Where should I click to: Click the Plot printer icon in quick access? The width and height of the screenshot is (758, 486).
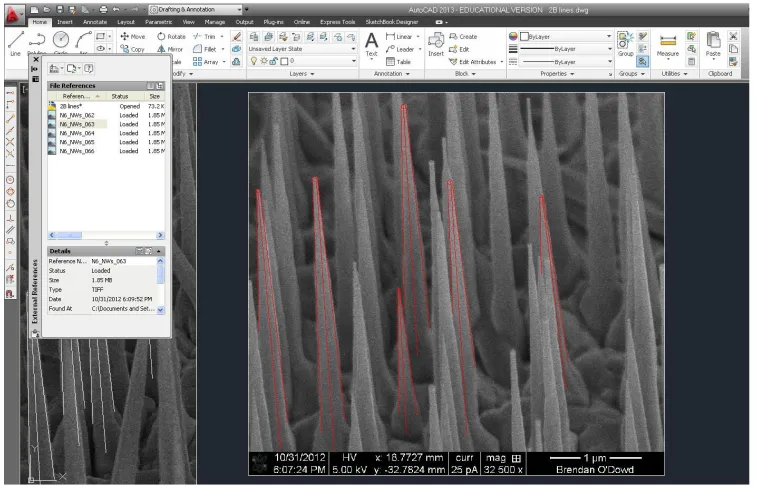(x=103, y=9)
